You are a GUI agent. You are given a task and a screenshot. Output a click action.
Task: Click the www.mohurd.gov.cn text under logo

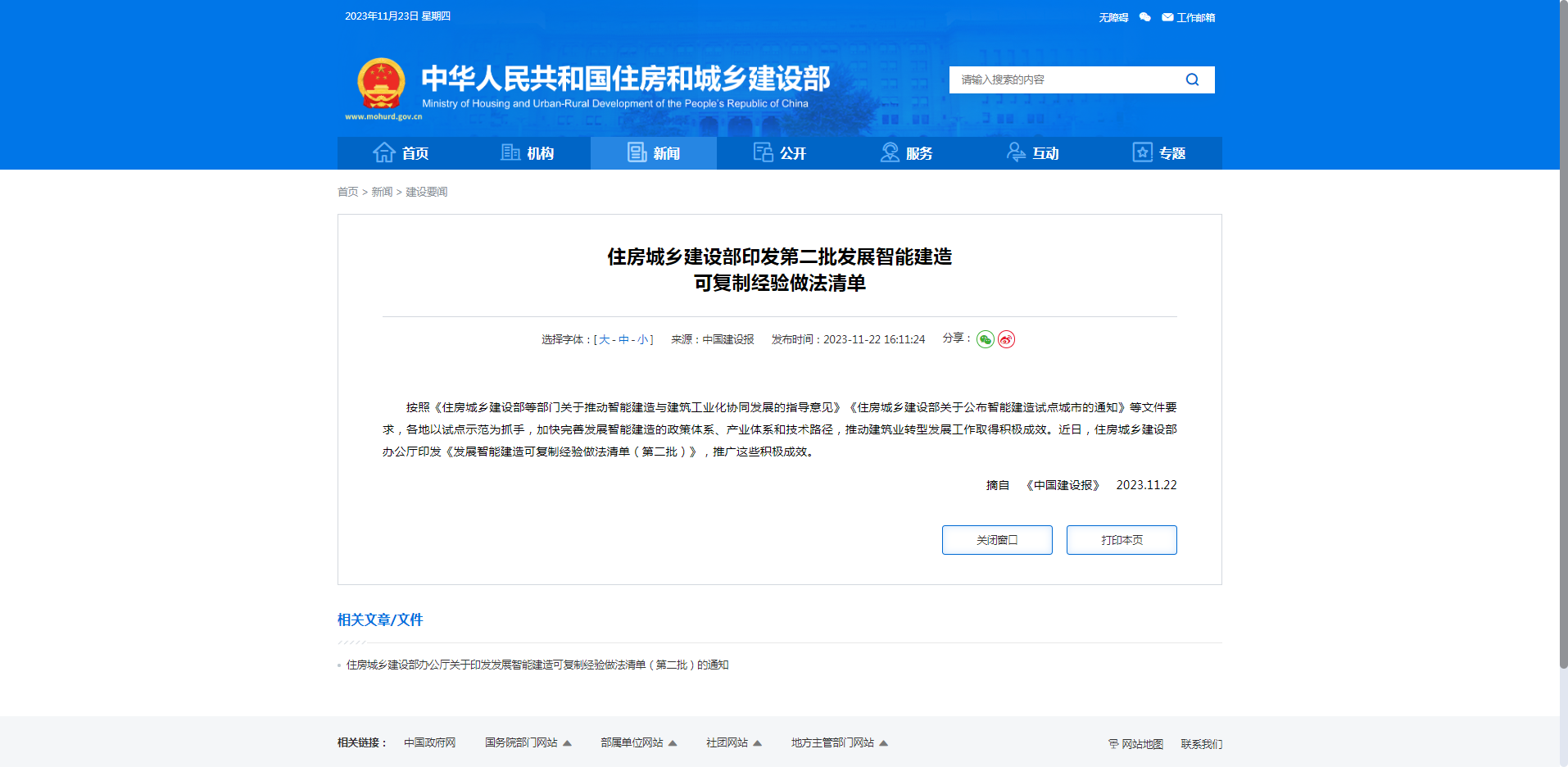(383, 116)
